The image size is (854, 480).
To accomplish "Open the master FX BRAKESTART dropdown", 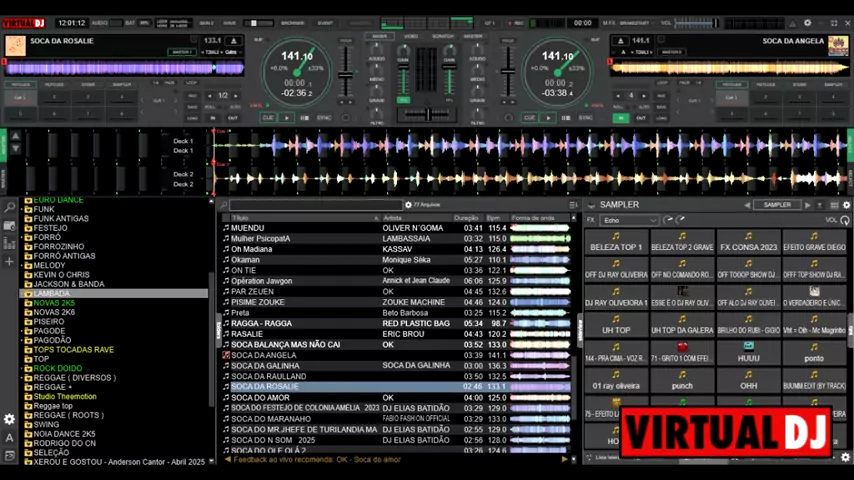I will [635, 23].
